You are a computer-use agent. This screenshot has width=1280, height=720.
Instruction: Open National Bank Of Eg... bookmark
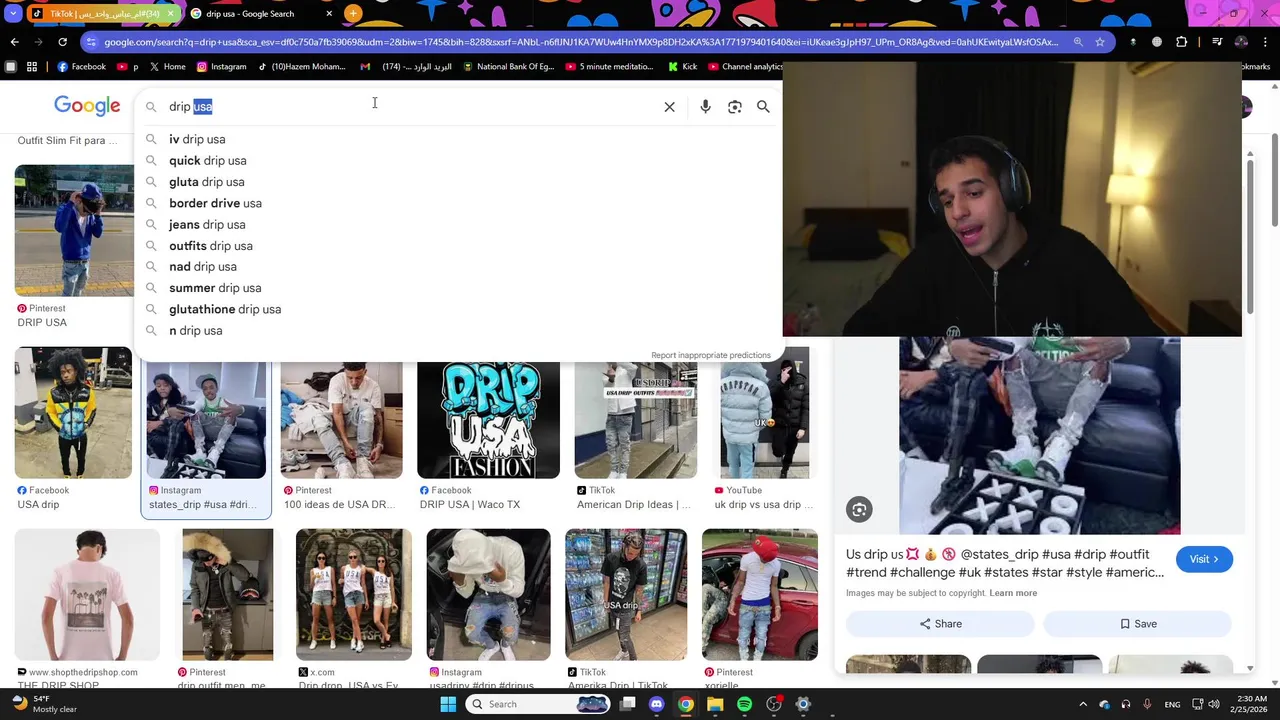[x=508, y=67]
